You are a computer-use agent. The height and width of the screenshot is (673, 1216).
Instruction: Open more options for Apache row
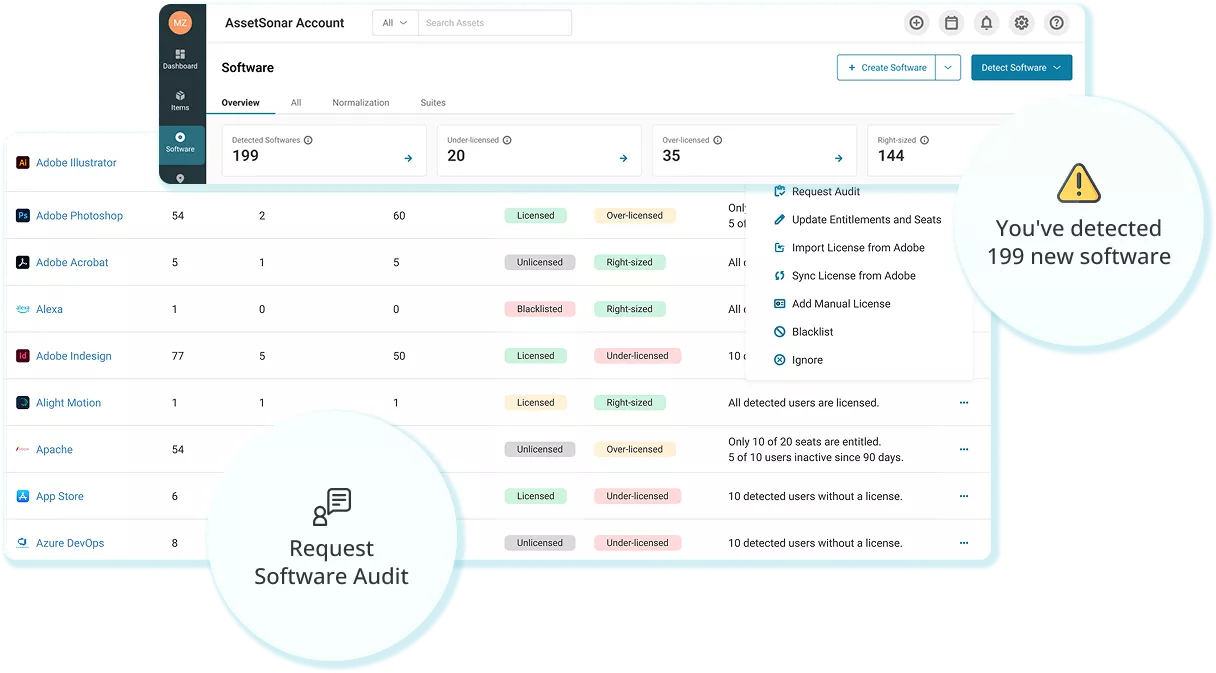pyautogui.click(x=964, y=449)
